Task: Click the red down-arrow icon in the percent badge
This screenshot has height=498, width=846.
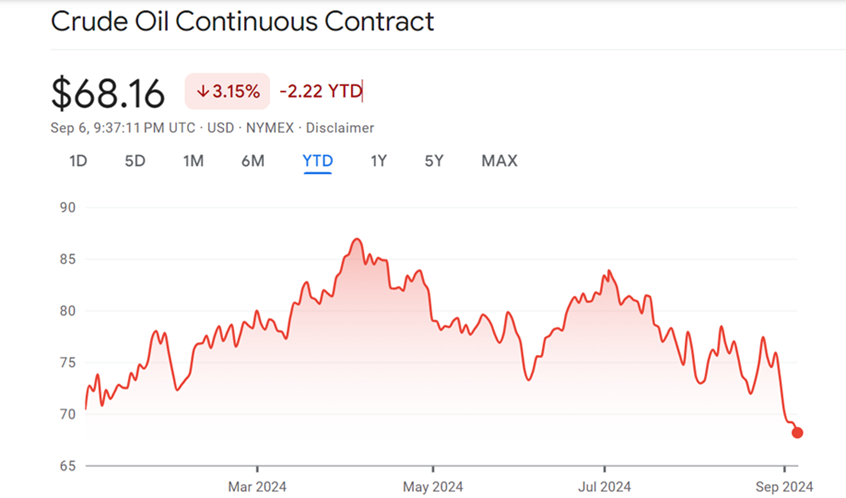Action: pyautogui.click(x=203, y=92)
